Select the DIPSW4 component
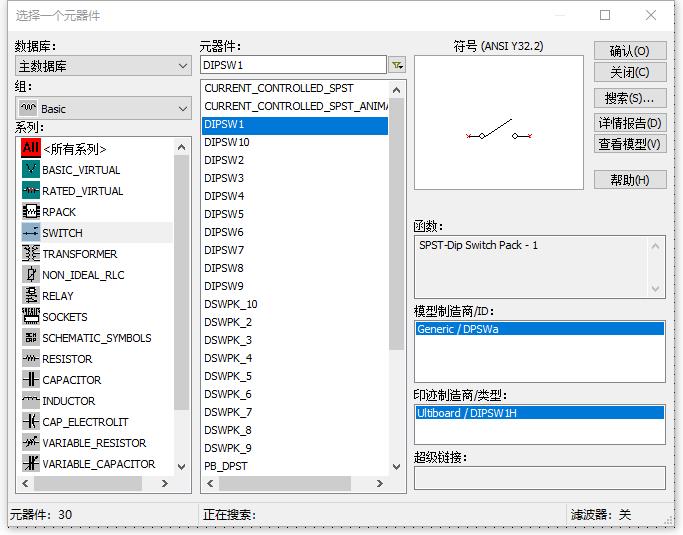 295,196
